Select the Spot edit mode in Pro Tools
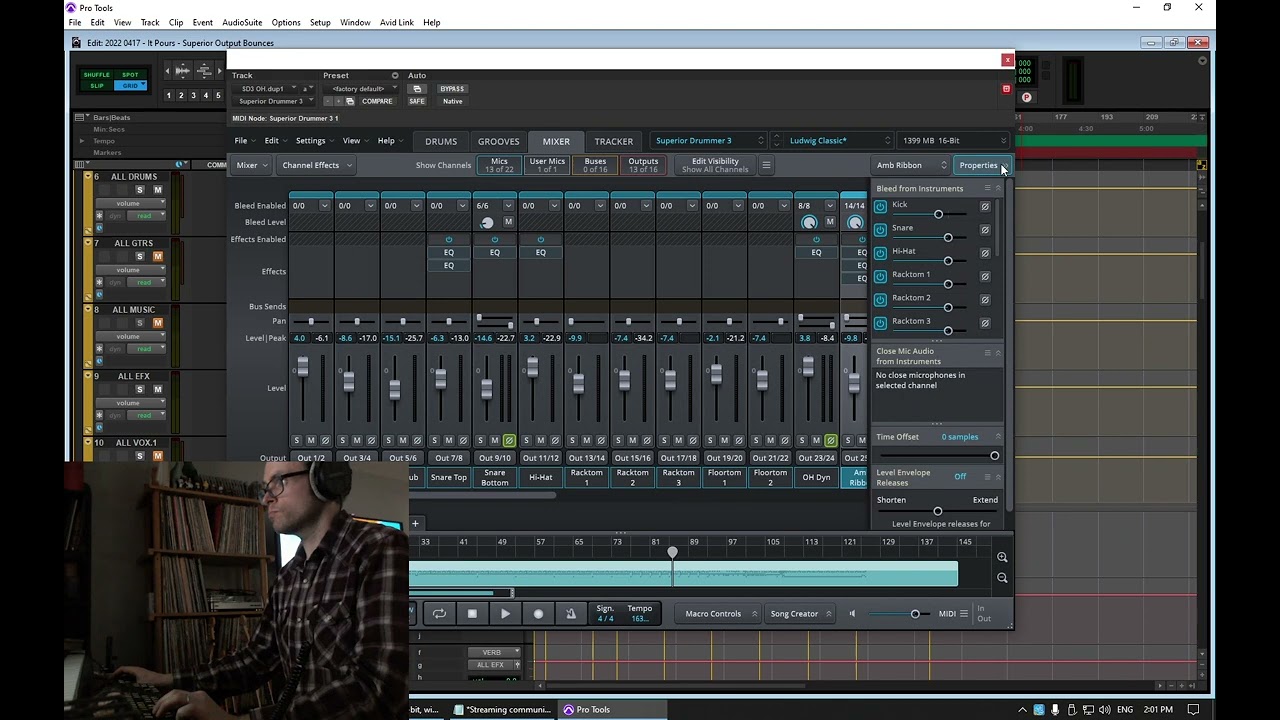The height and width of the screenshot is (720, 1280). tap(130, 75)
